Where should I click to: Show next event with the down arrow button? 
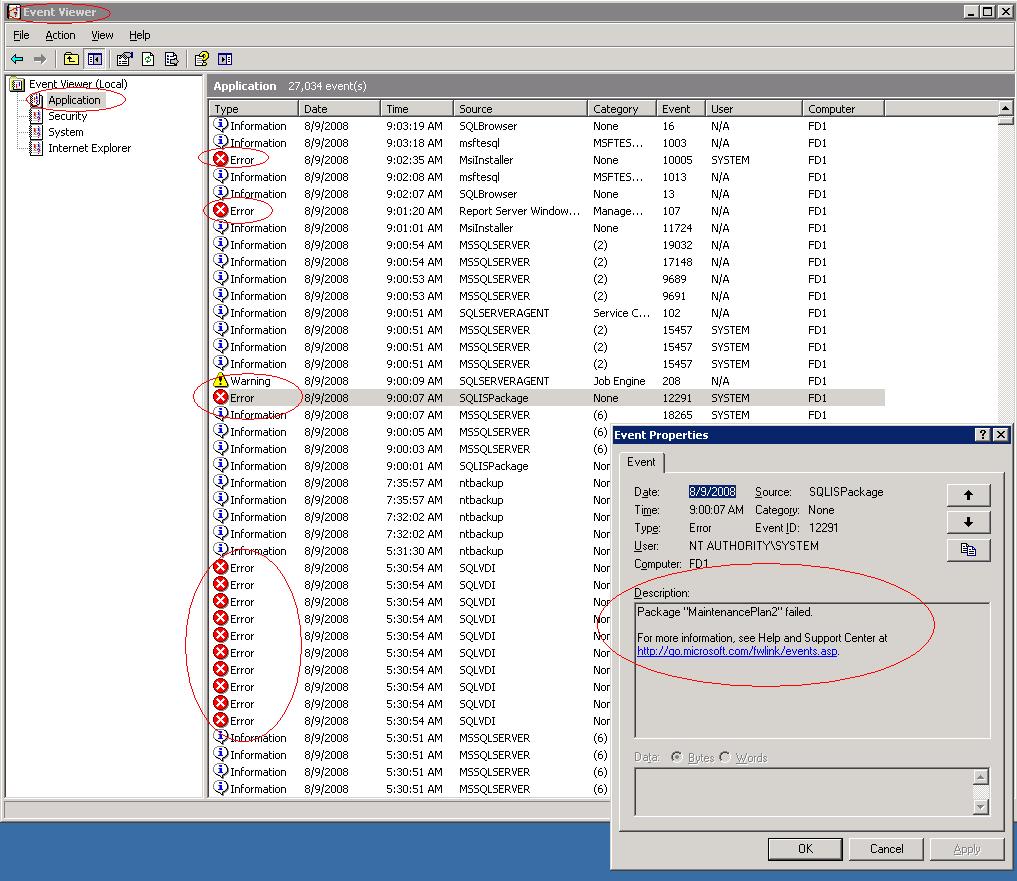tap(968, 522)
